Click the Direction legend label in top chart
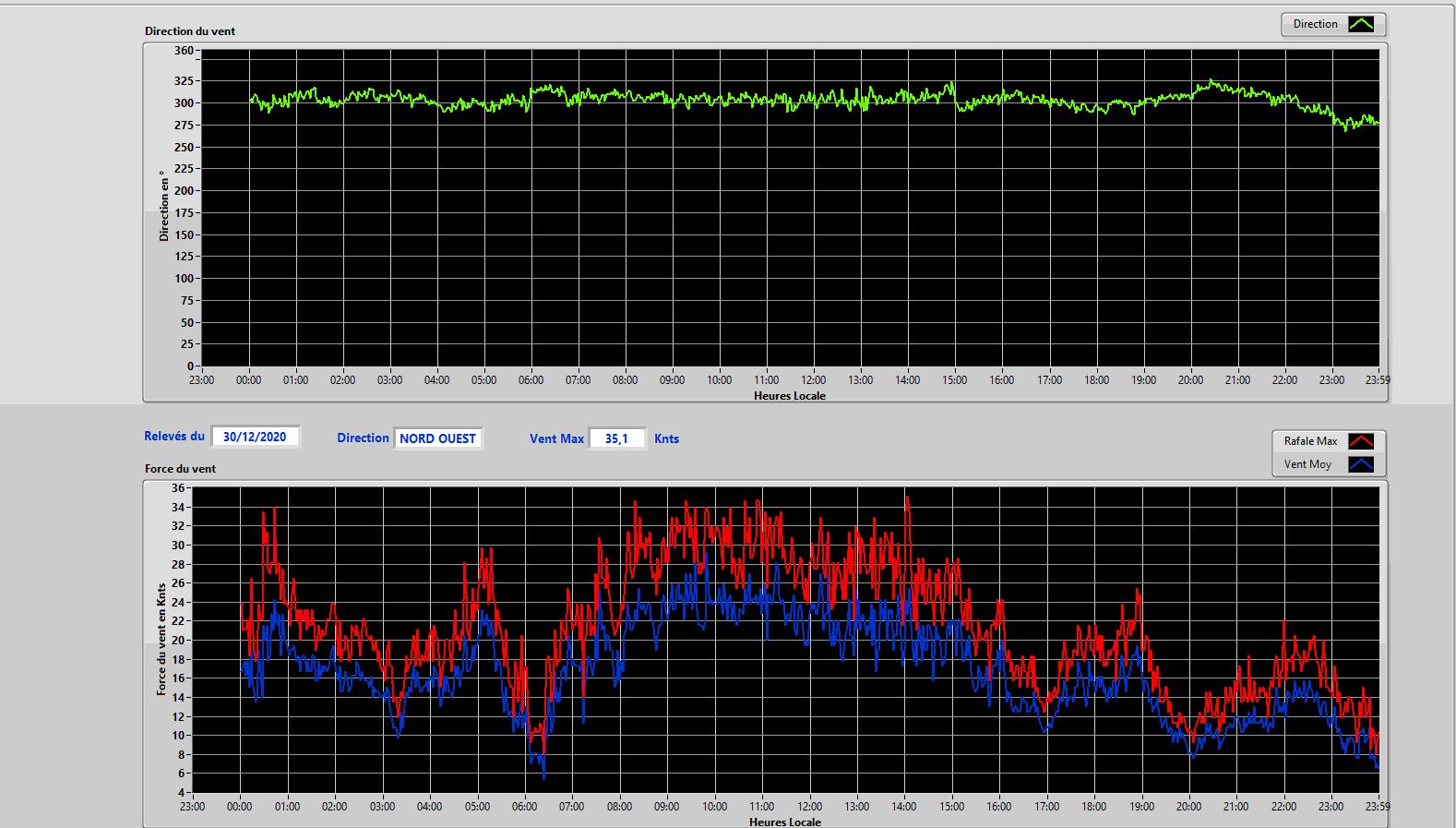1456x828 pixels. (x=1315, y=24)
